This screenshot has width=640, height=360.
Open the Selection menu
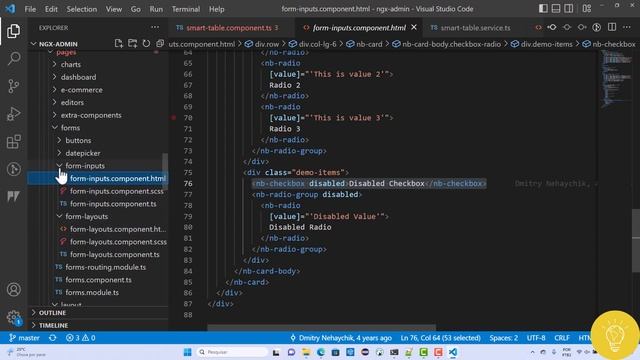pos(82,9)
